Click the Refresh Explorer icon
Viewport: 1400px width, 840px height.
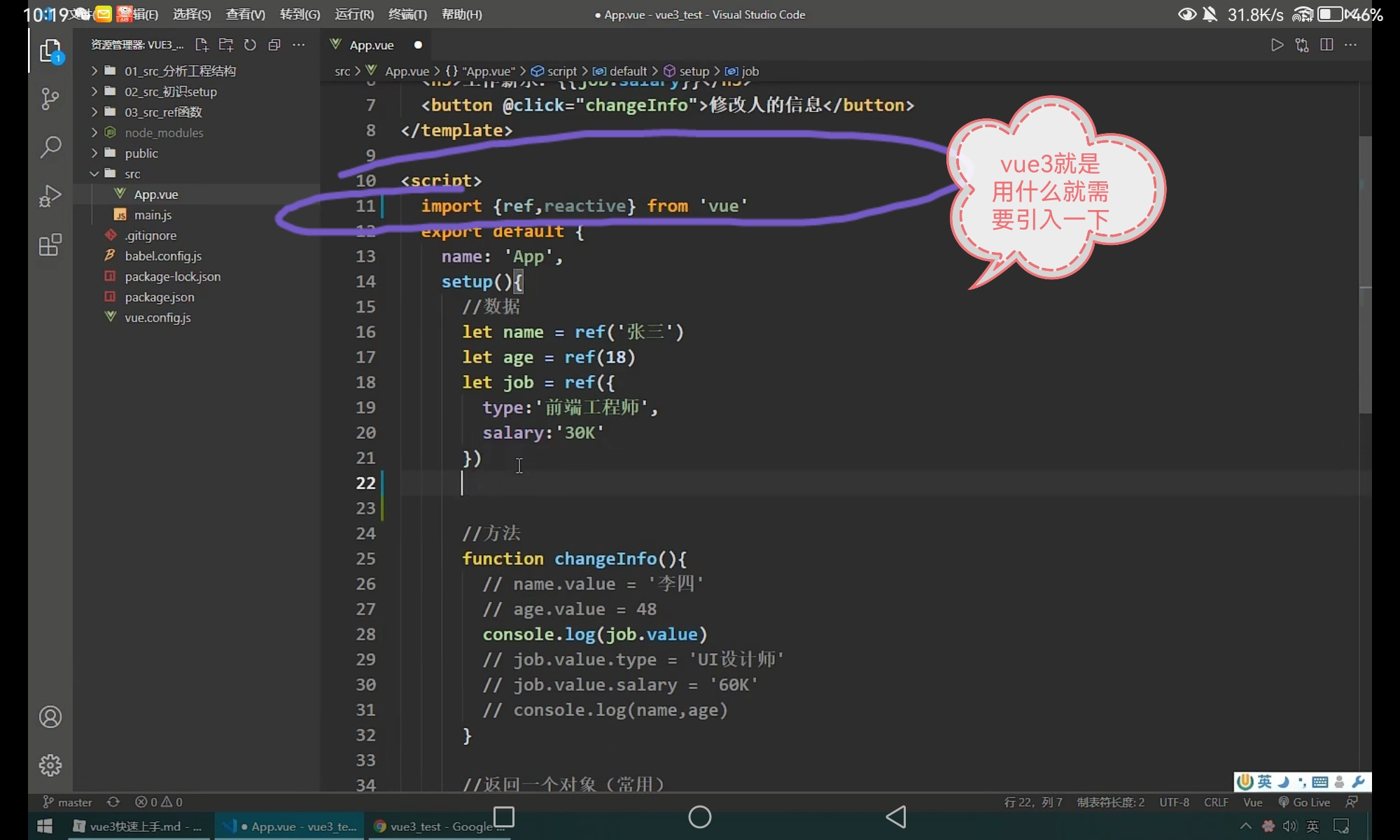click(x=250, y=45)
